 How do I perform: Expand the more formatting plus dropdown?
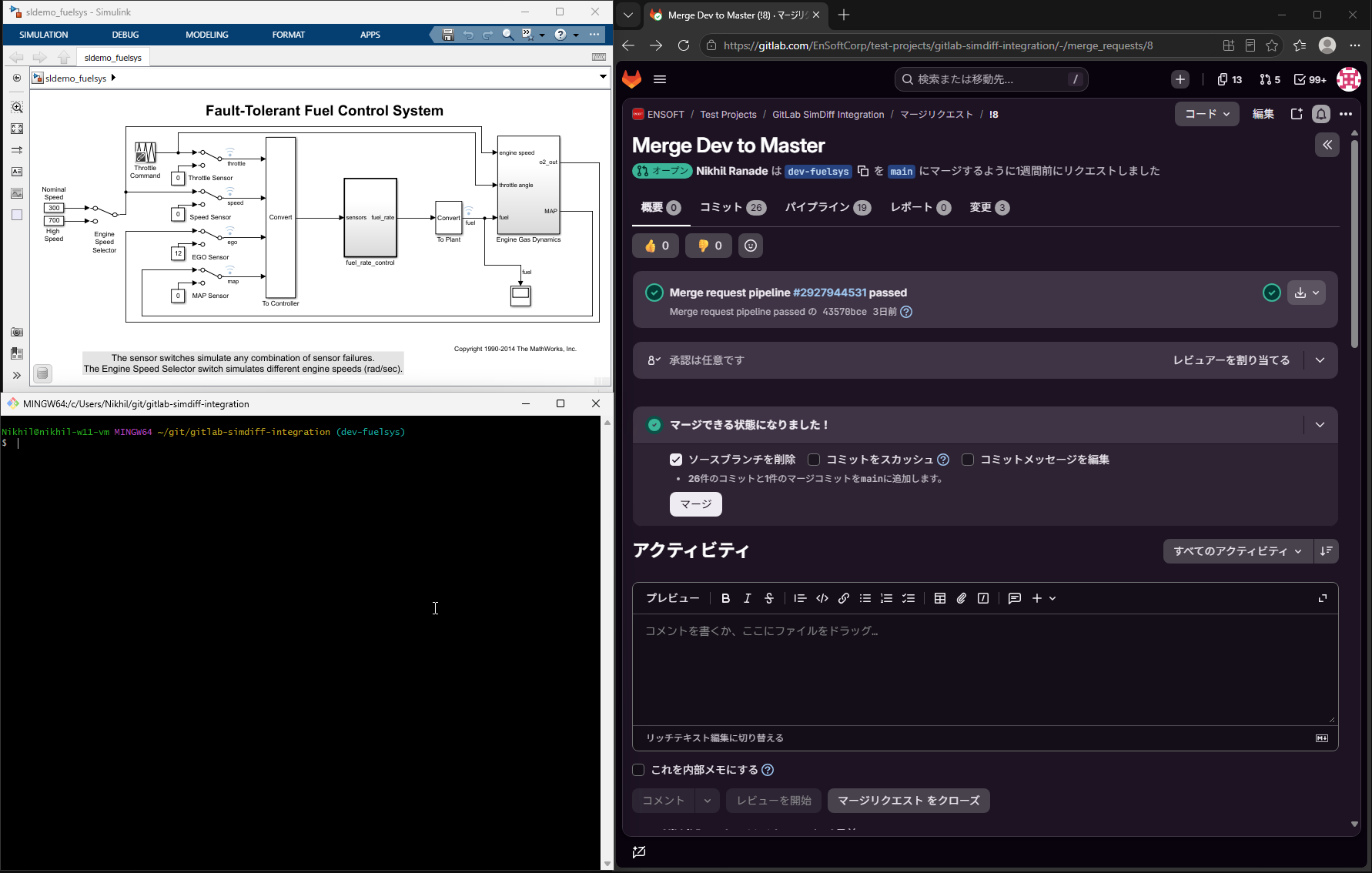click(1044, 598)
